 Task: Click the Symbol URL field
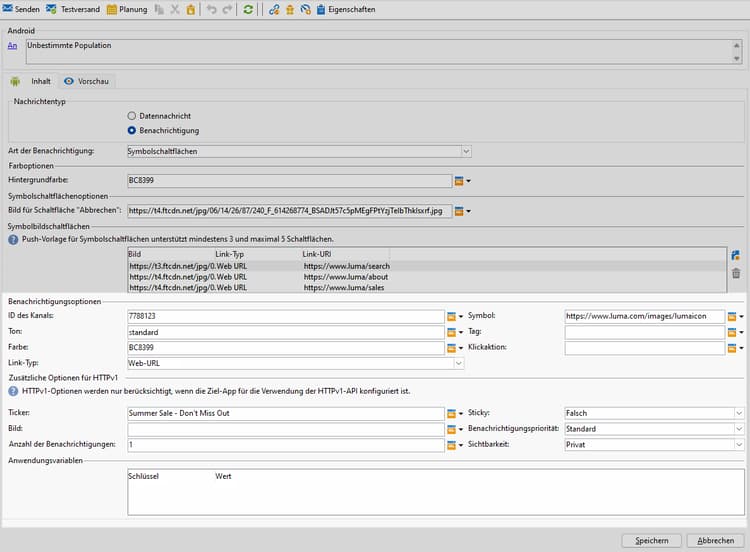(x=645, y=316)
